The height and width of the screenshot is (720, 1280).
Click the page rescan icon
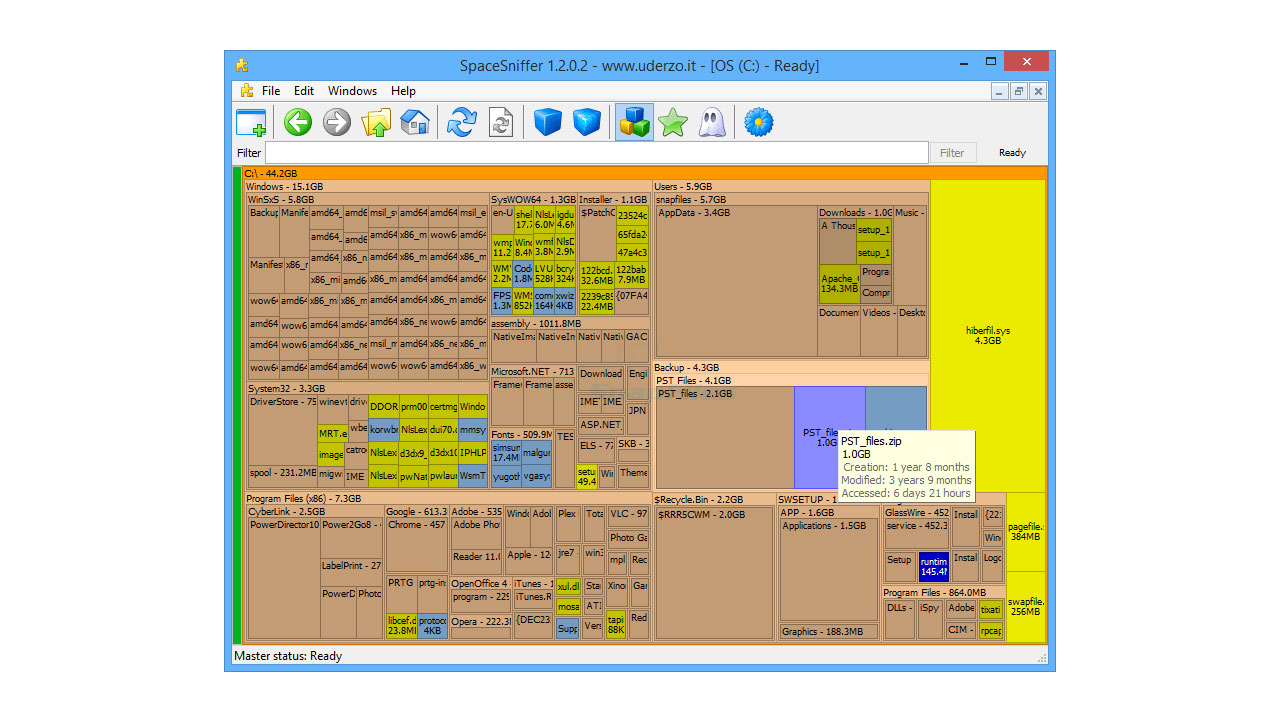(501, 122)
